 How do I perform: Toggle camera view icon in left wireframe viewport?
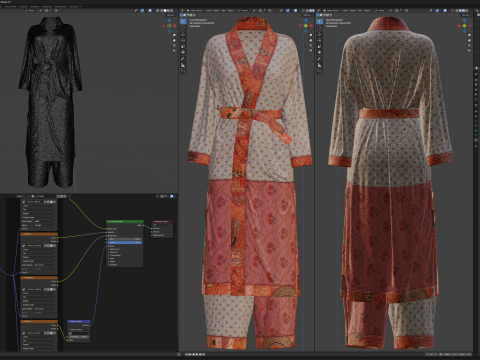174,45
